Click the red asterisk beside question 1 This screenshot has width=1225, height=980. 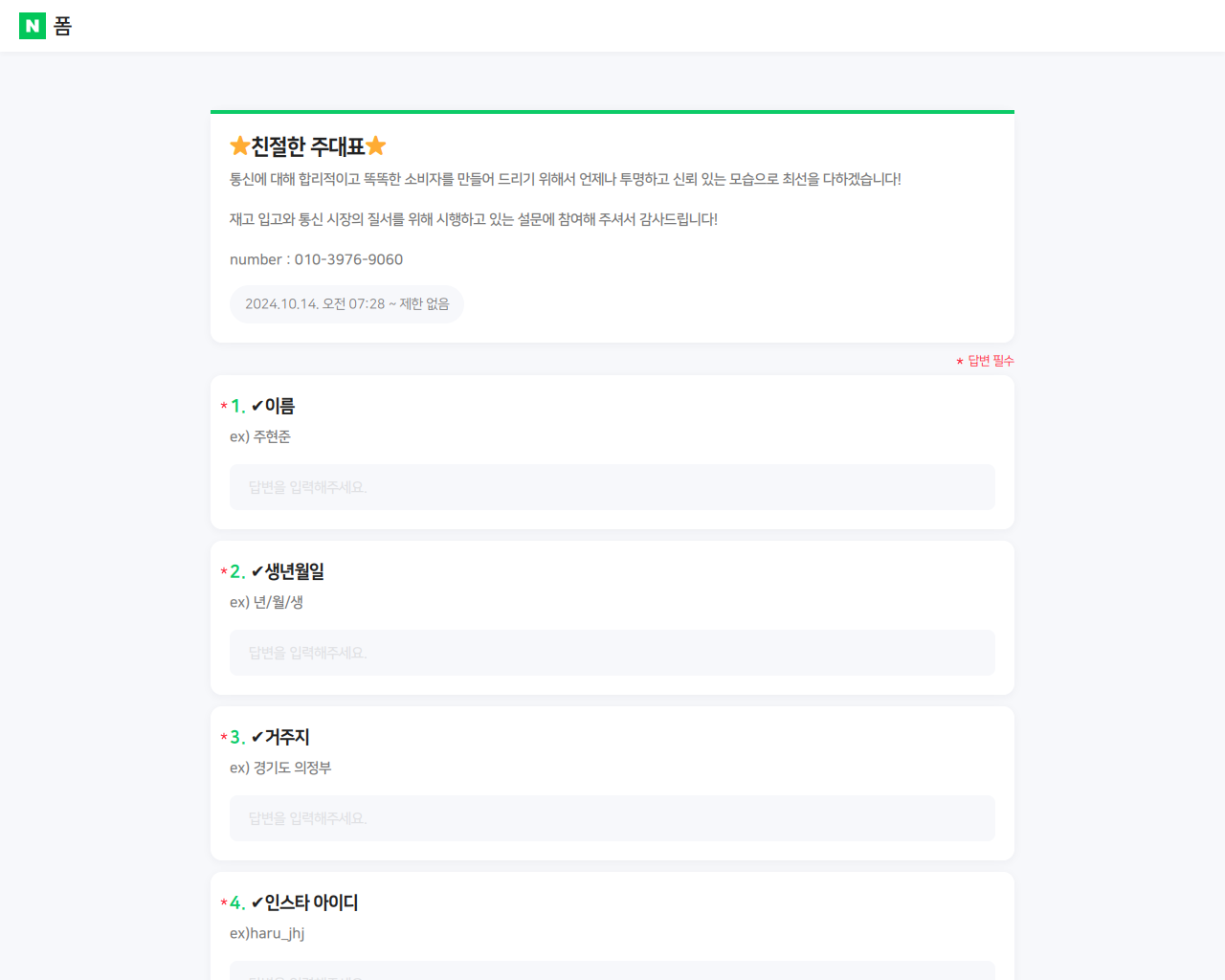pyautogui.click(x=224, y=407)
